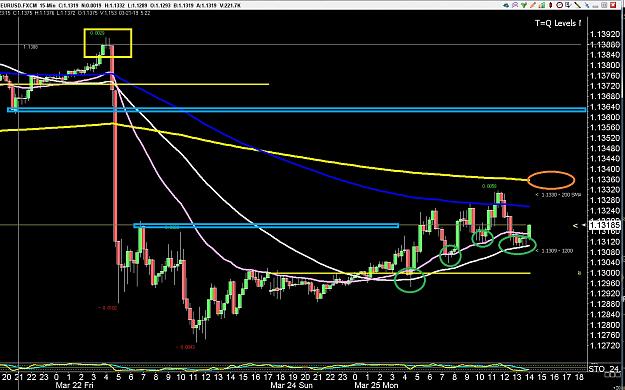
Task: Click the 1.13920 price axis label
Action: pos(604,34)
